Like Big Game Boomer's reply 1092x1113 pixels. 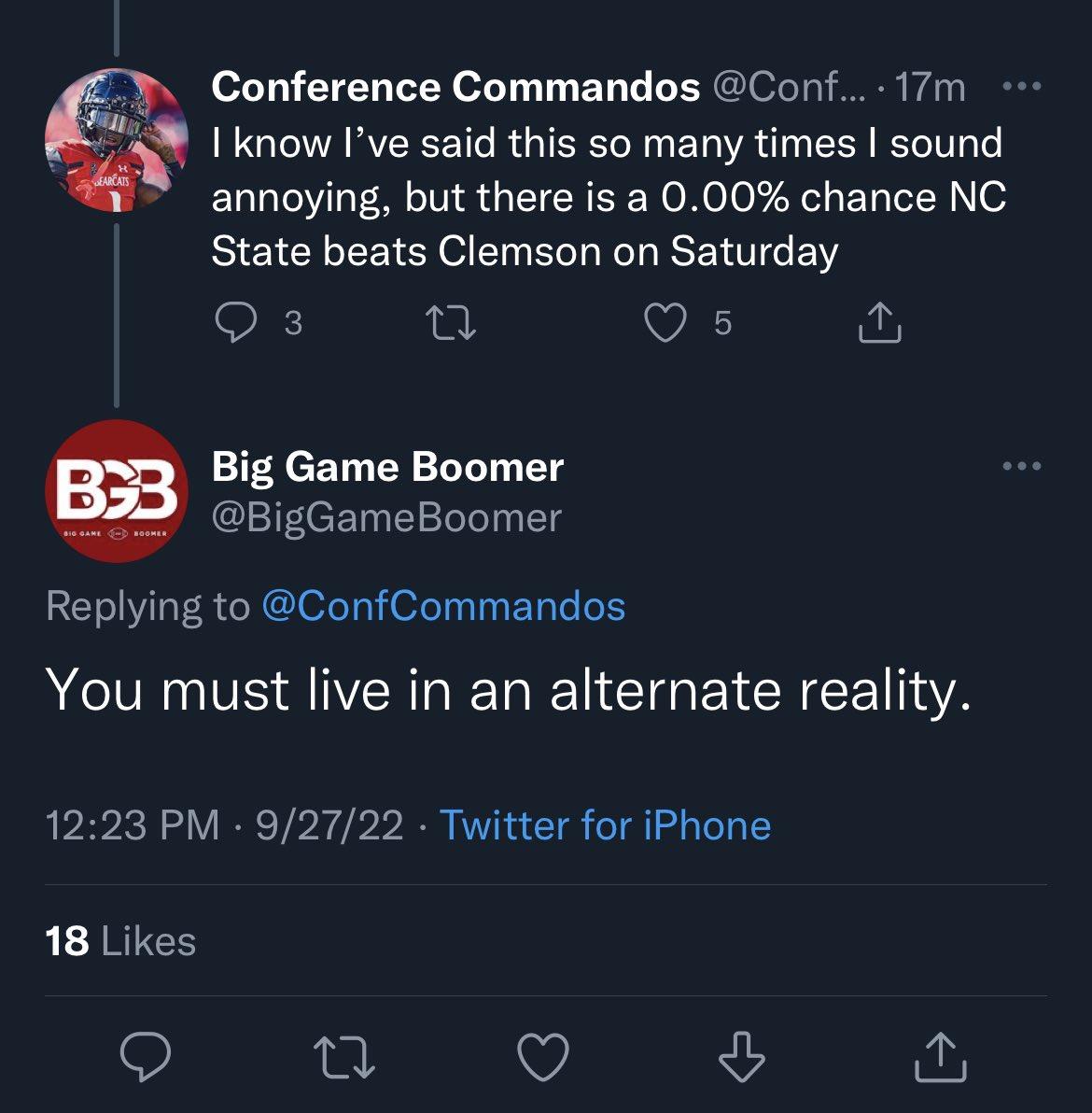tap(543, 1057)
